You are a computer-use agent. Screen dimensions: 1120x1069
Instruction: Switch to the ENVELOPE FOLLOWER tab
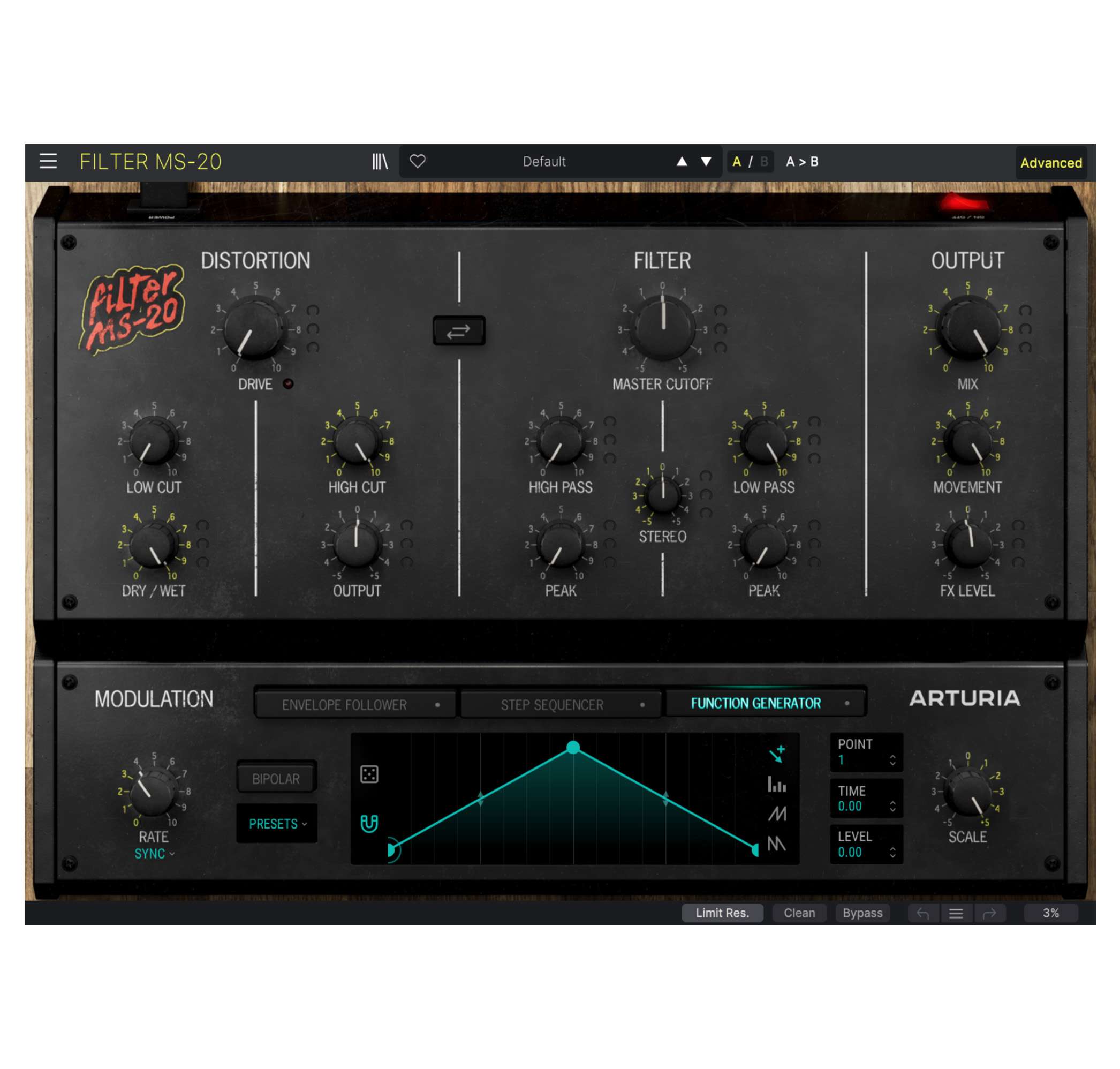pyautogui.click(x=355, y=705)
